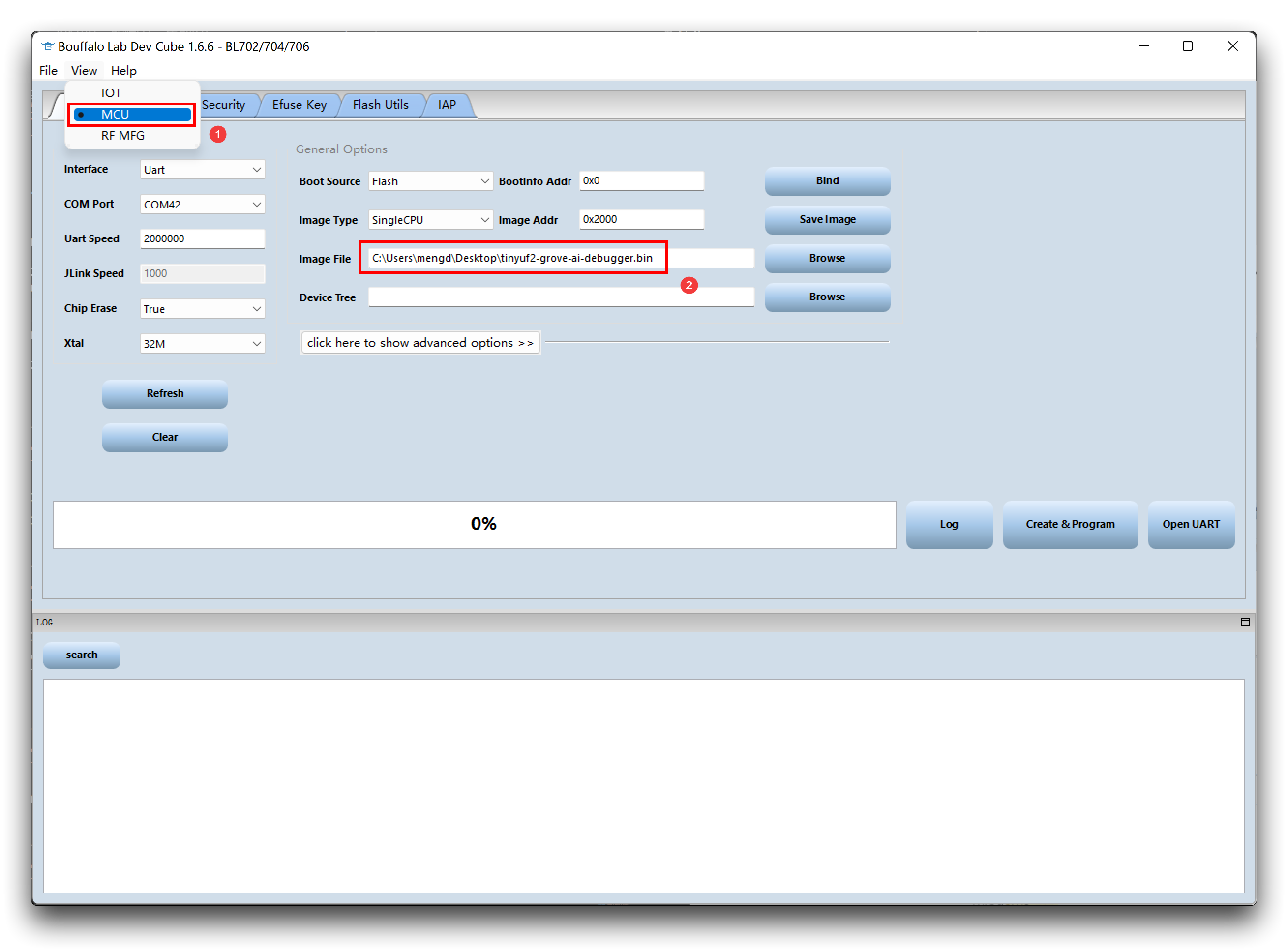Select RF MFG in the View menu
1288x952 pixels.
[133, 135]
